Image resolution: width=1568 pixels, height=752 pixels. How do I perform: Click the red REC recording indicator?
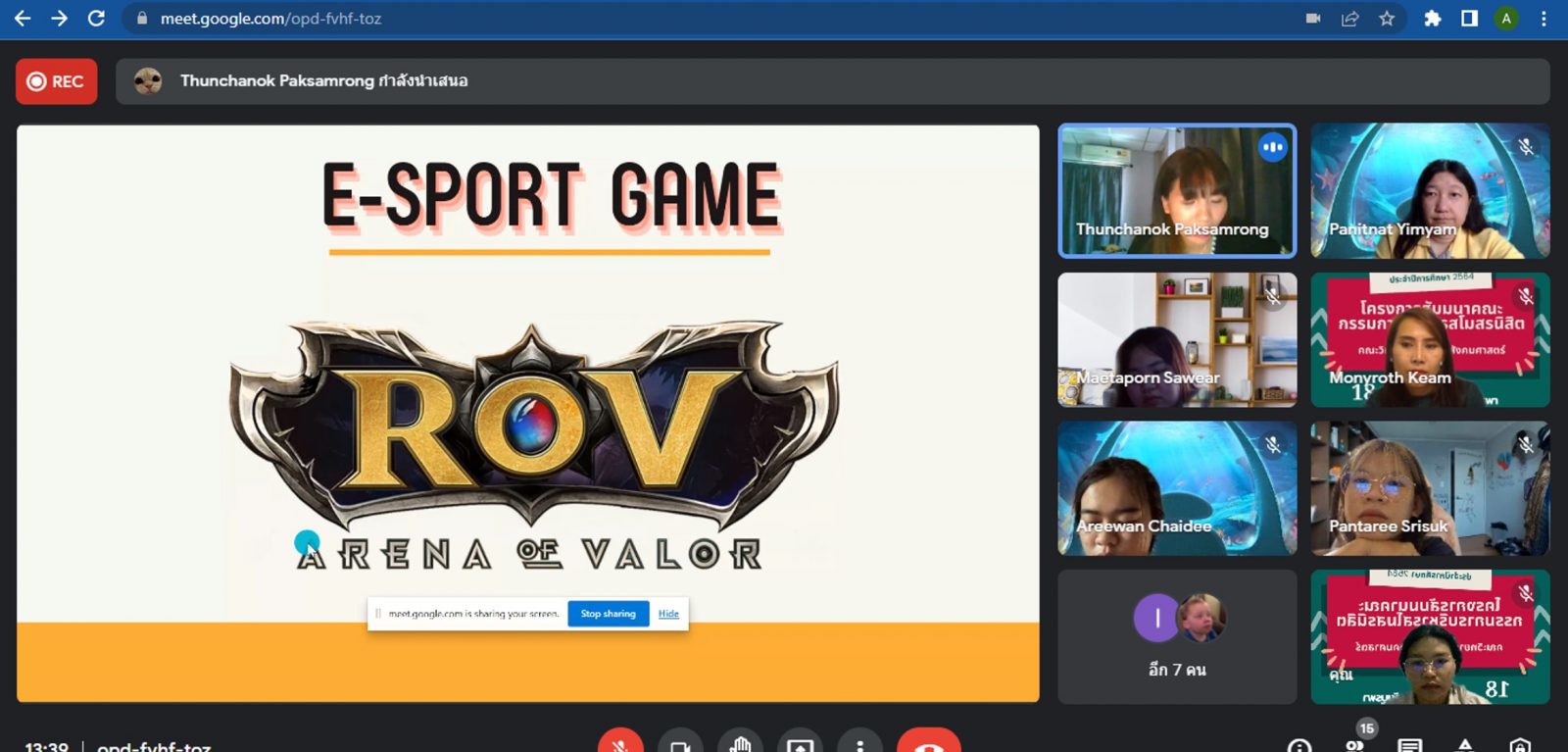point(56,81)
